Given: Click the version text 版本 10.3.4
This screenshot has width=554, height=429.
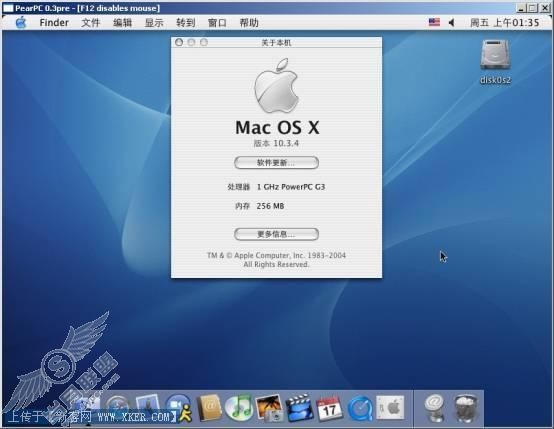Looking at the screenshot, I should 276,143.
